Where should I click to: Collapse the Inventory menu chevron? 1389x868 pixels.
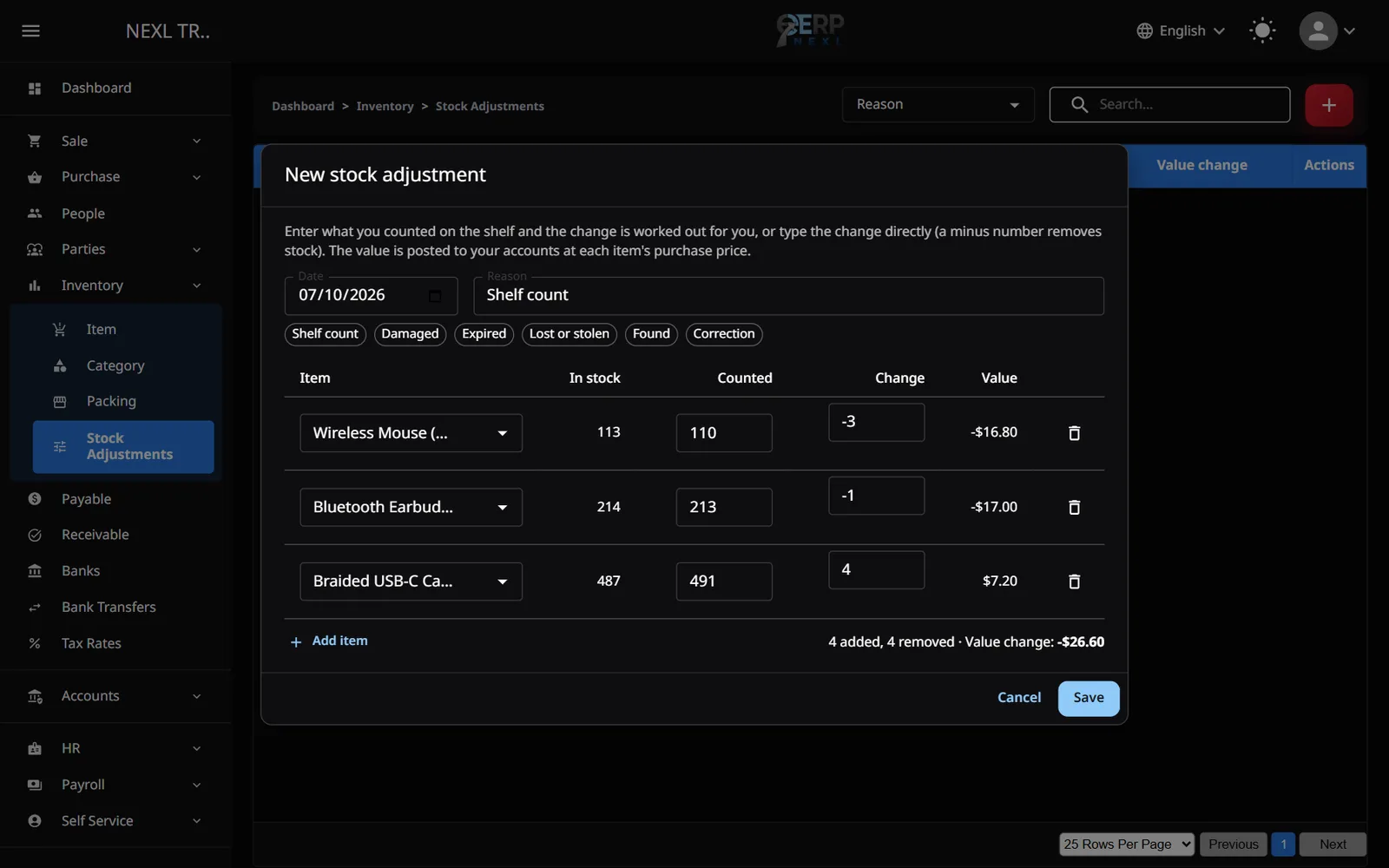pos(196,286)
